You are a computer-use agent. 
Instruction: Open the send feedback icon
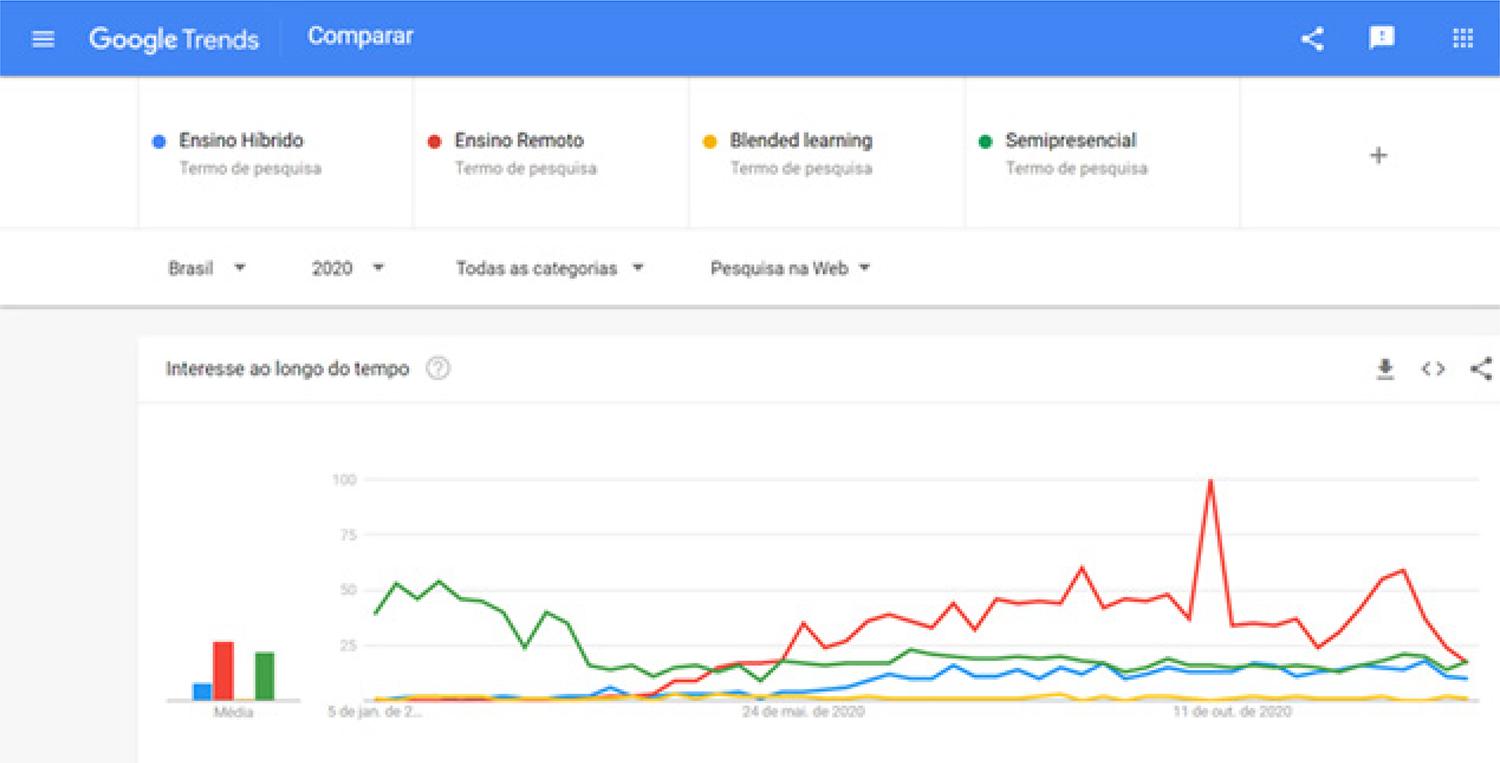tap(1381, 39)
